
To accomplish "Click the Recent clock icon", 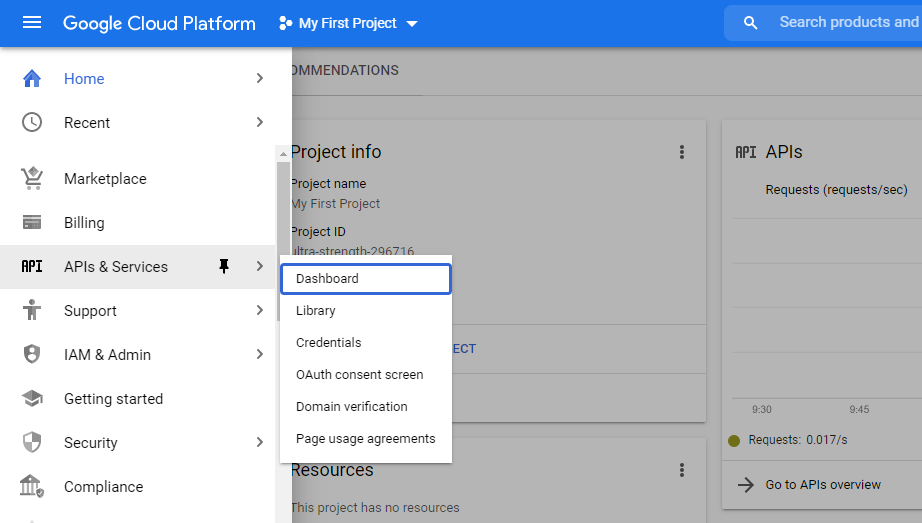I will click(x=32, y=122).
